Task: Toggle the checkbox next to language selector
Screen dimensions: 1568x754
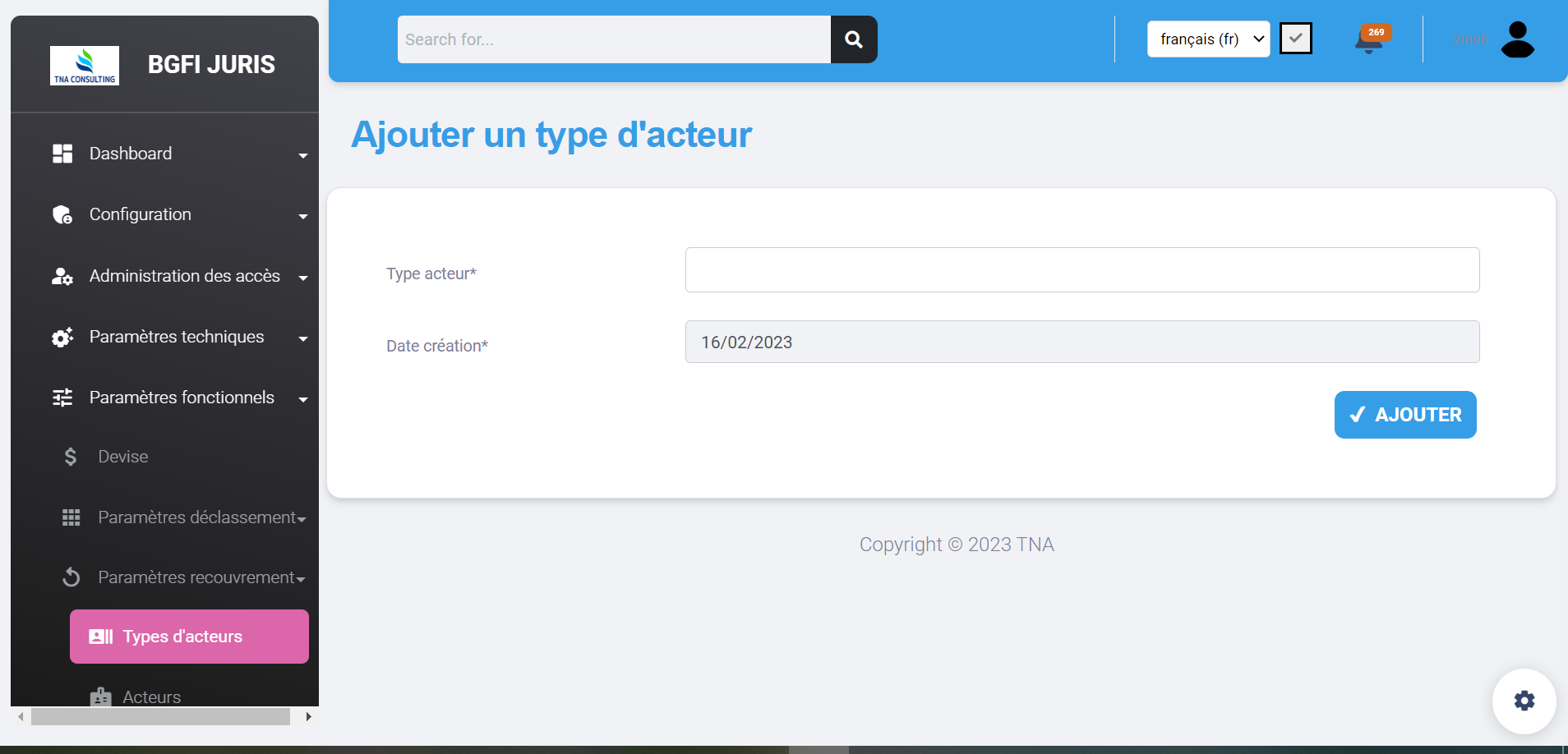Action: pyautogui.click(x=1295, y=39)
